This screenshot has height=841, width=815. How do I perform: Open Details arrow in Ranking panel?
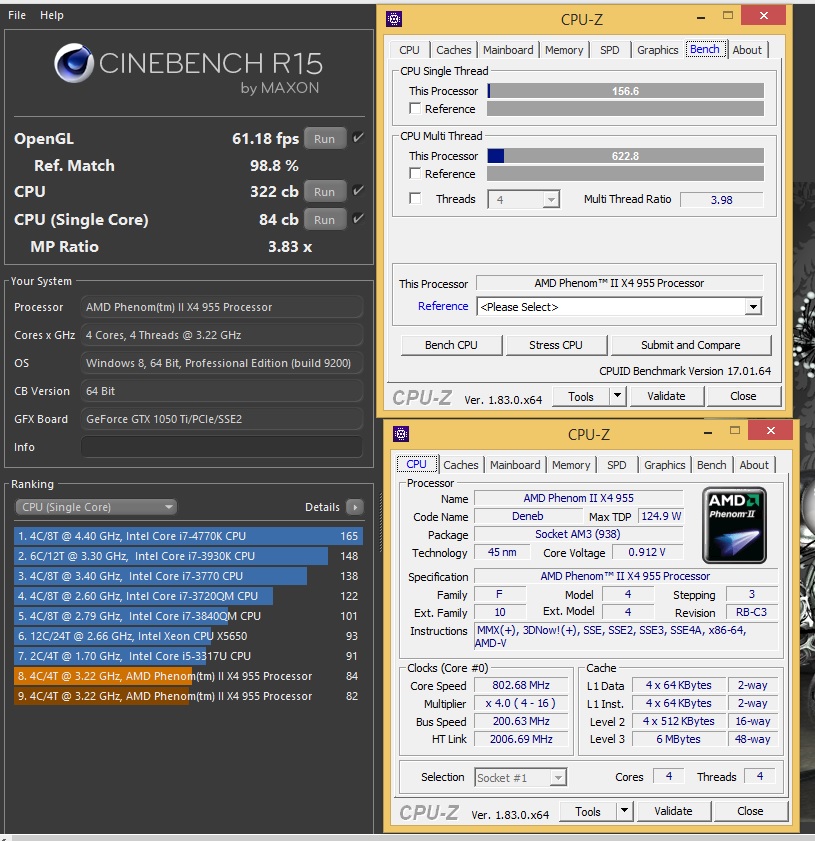(355, 507)
